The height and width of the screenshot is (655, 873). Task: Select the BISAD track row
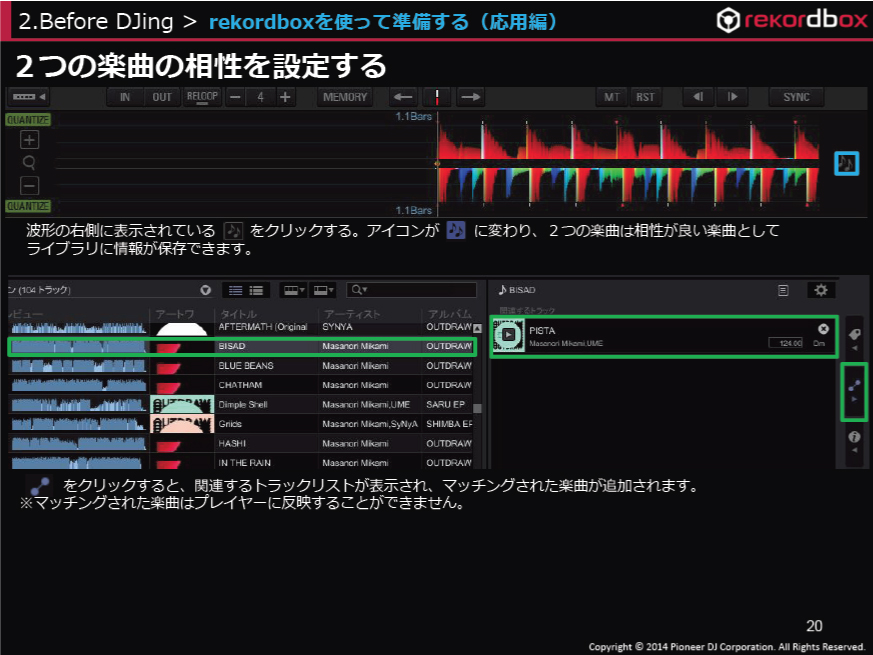click(243, 346)
